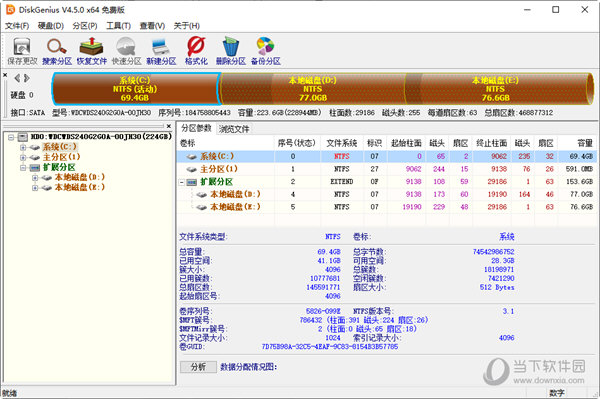Viewport: 600px width, 399px height.
Task: Click the 74542986752 total bytes value
Action: click(493, 252)
